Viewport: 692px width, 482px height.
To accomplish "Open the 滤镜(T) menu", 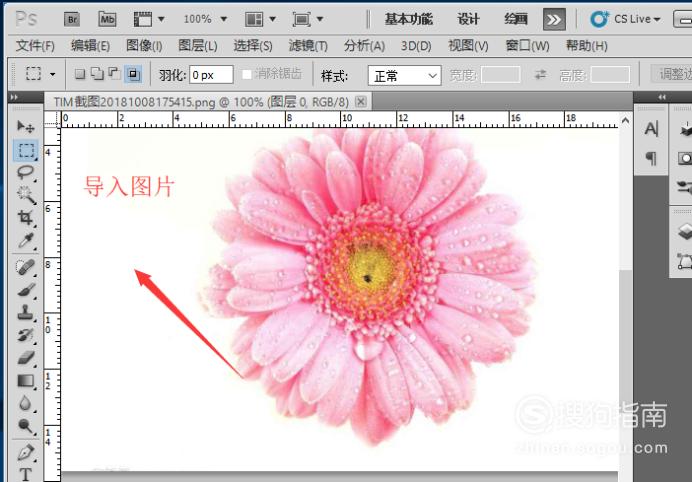I will pyautogui.click(x=308, y=46).
